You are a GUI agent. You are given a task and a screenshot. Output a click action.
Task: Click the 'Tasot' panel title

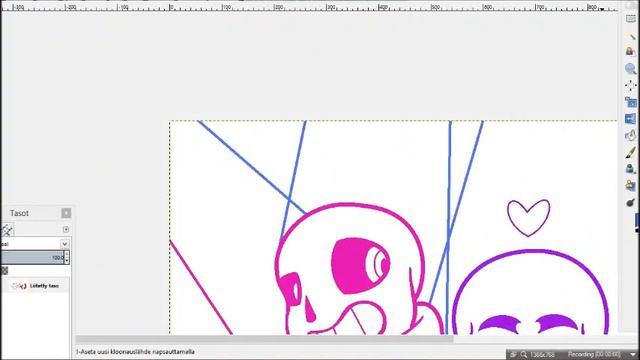(19, 213)
